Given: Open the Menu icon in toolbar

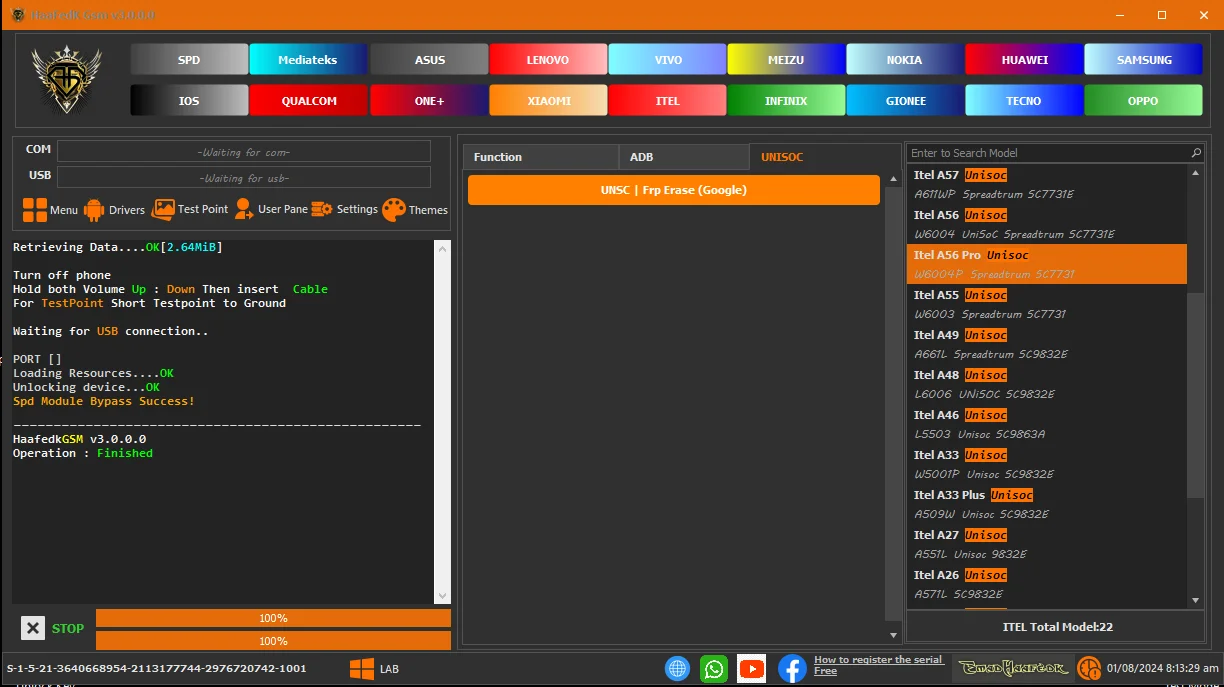Looking at the screenshot, I should (x=35, y=210).
